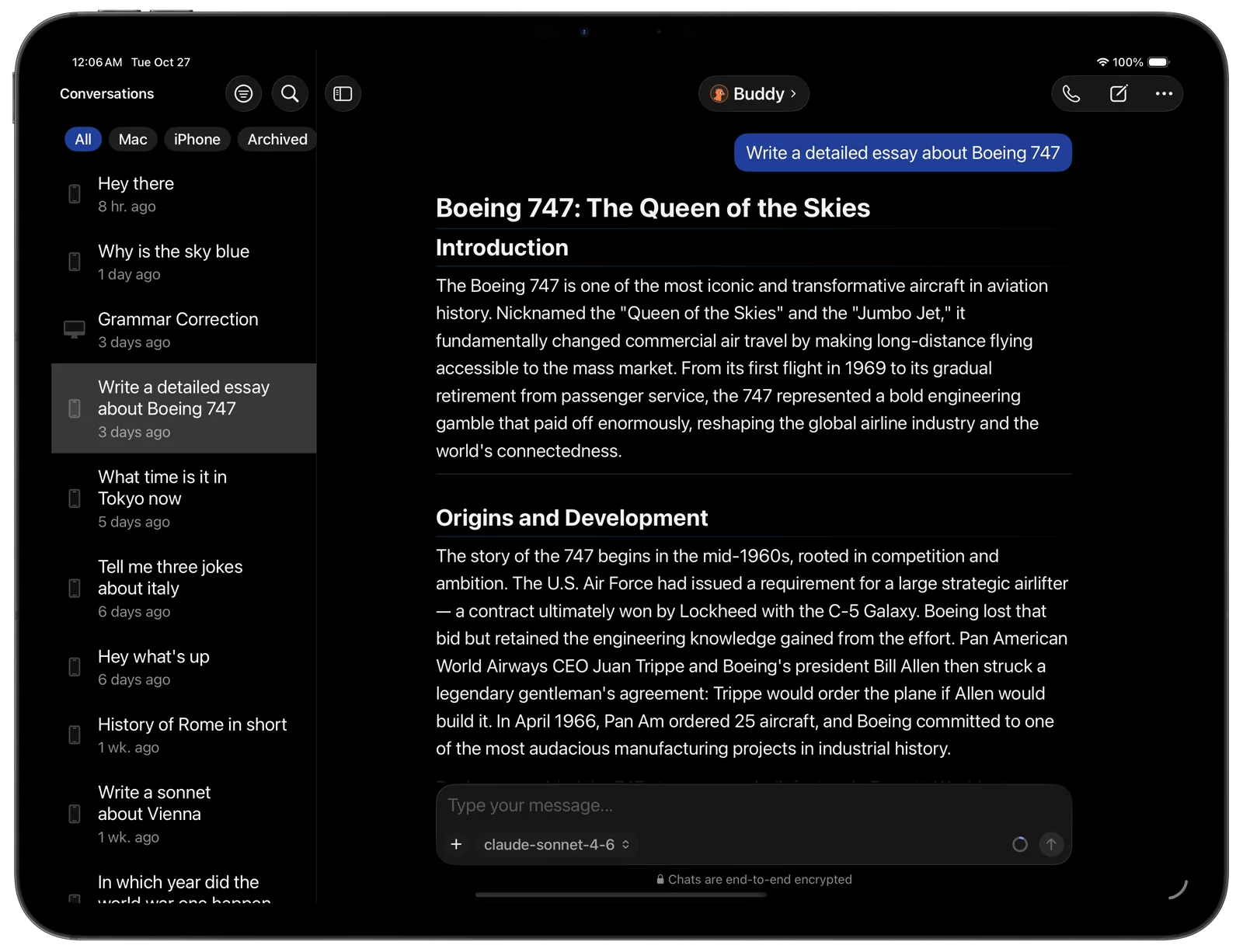Toggle the sidebar panel icon
The image size is (1243, 952).
point(343,94)
